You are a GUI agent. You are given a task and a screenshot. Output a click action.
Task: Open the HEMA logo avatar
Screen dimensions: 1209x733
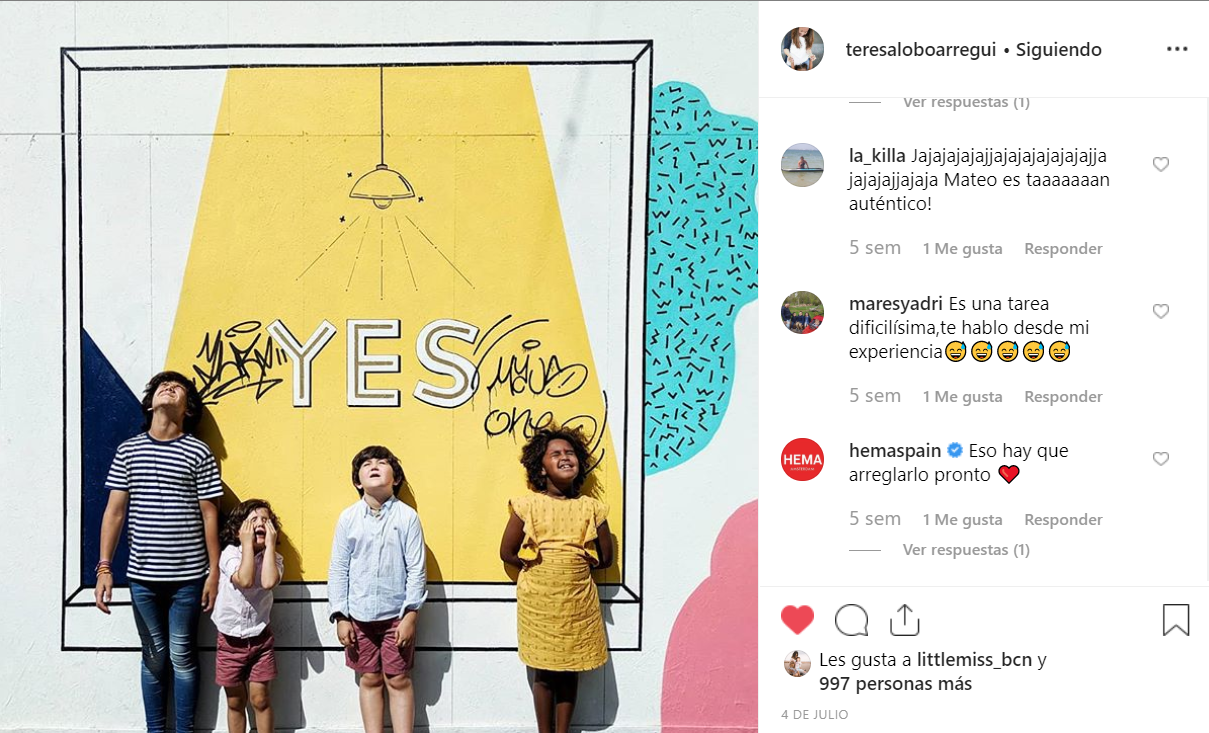802,459
